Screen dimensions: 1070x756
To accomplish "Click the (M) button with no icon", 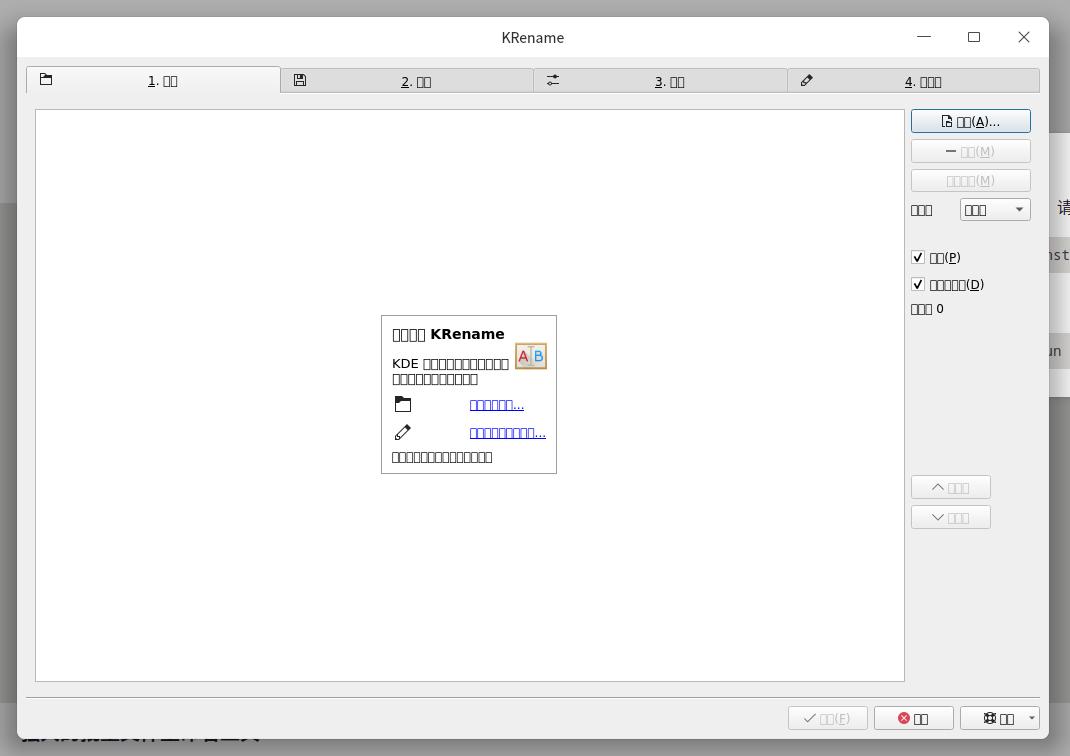I will point(970,181).
